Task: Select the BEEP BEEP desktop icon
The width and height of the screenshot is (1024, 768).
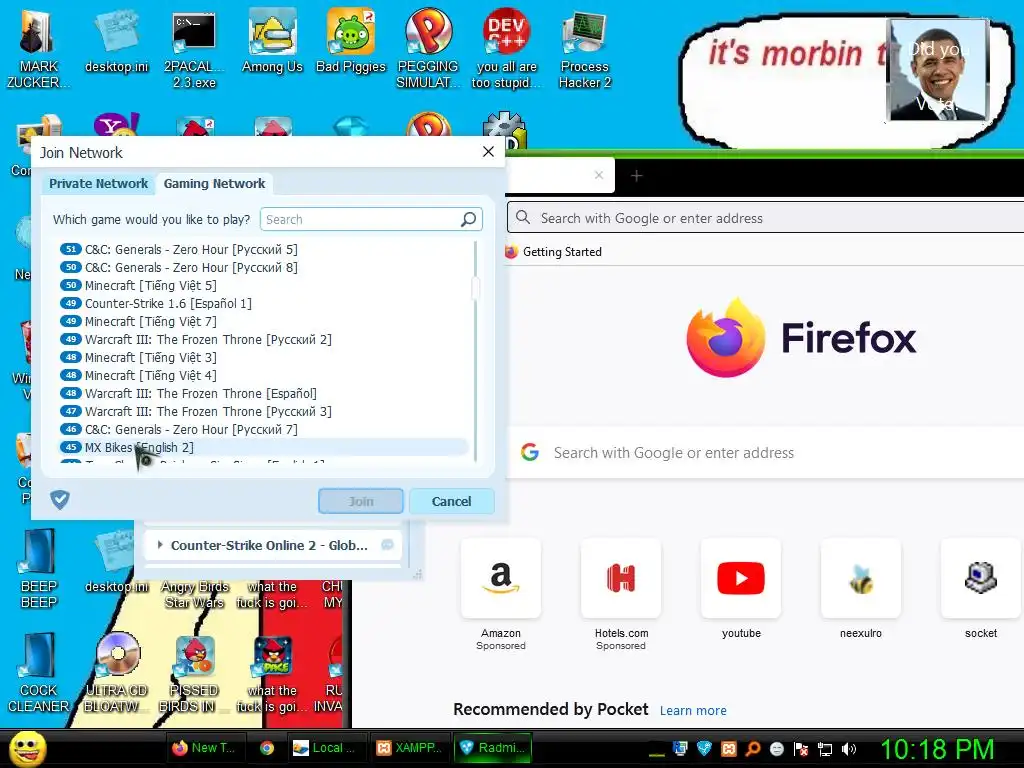Action: pos(39,569)
